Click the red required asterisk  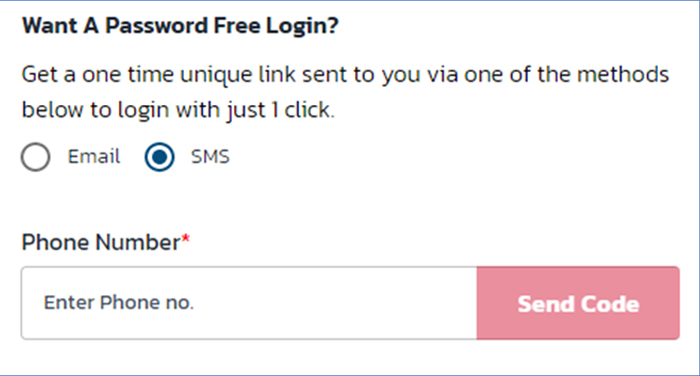[x=185, y=239]
